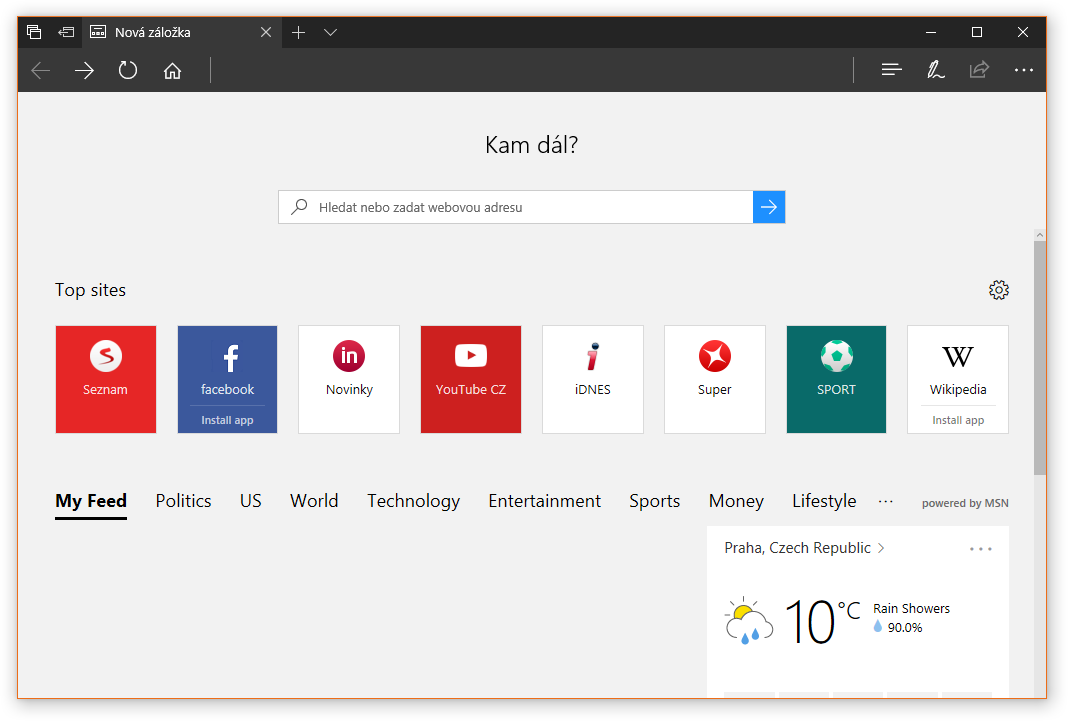
Task: Click the 10 °C temperature reading
Action: point(822,621)
